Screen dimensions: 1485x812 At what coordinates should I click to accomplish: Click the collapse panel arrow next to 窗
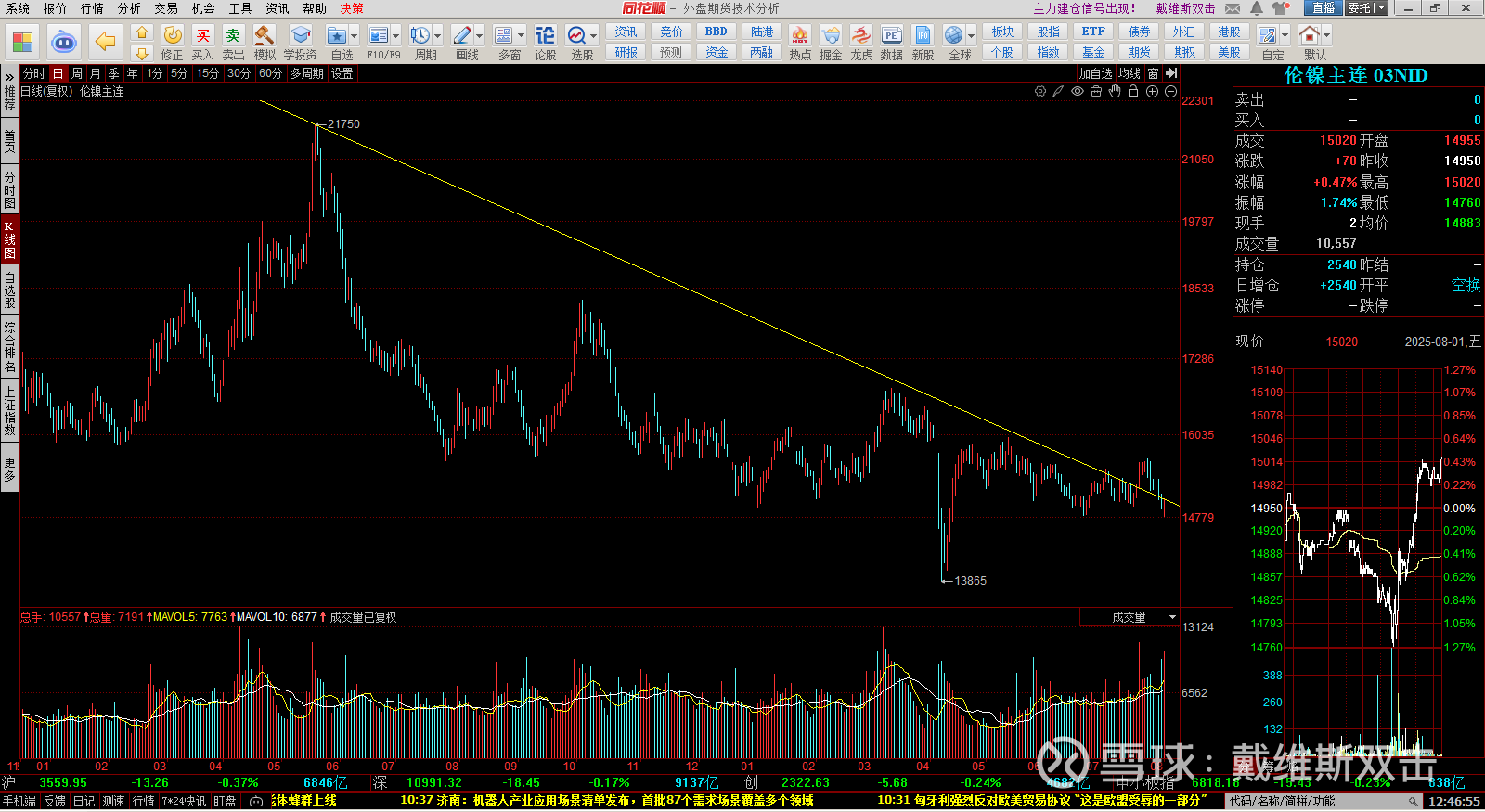pos(1171,73)
